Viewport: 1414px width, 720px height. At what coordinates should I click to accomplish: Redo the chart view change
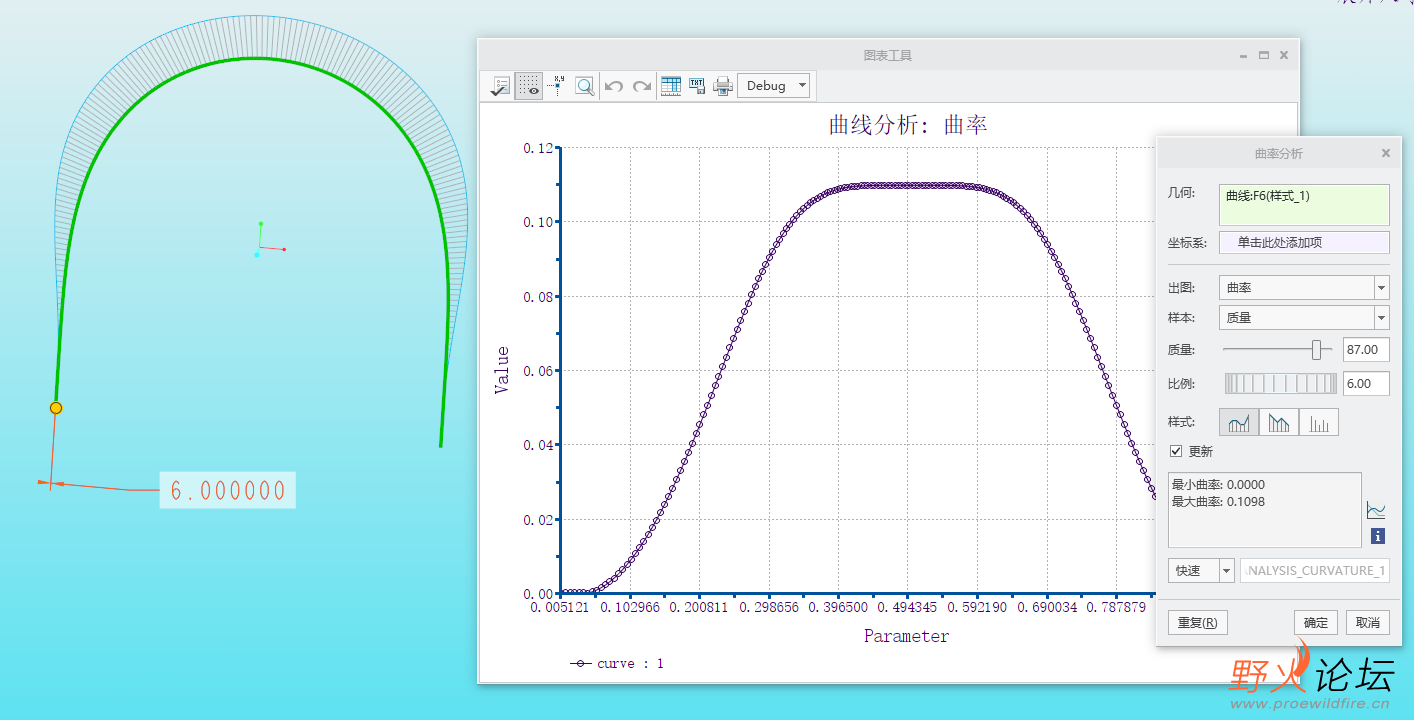coord(642,86)
